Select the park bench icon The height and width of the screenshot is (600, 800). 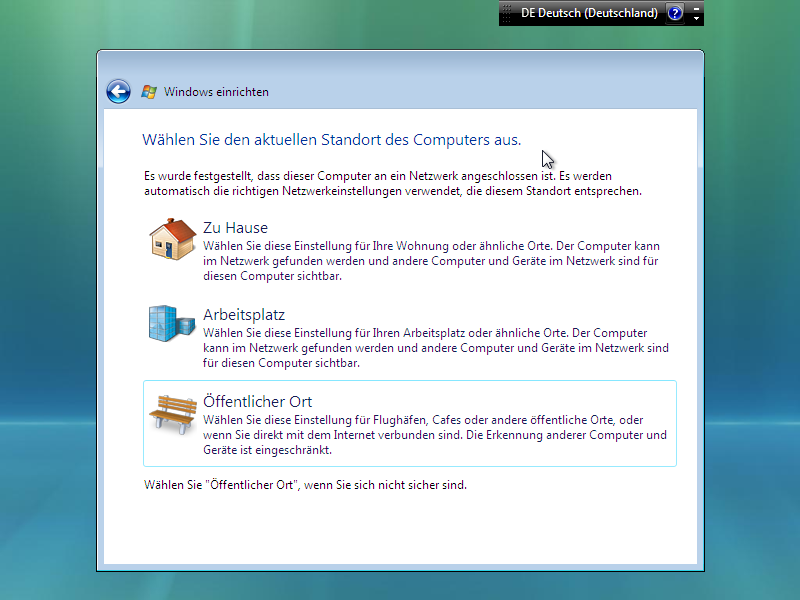(171, 412)
